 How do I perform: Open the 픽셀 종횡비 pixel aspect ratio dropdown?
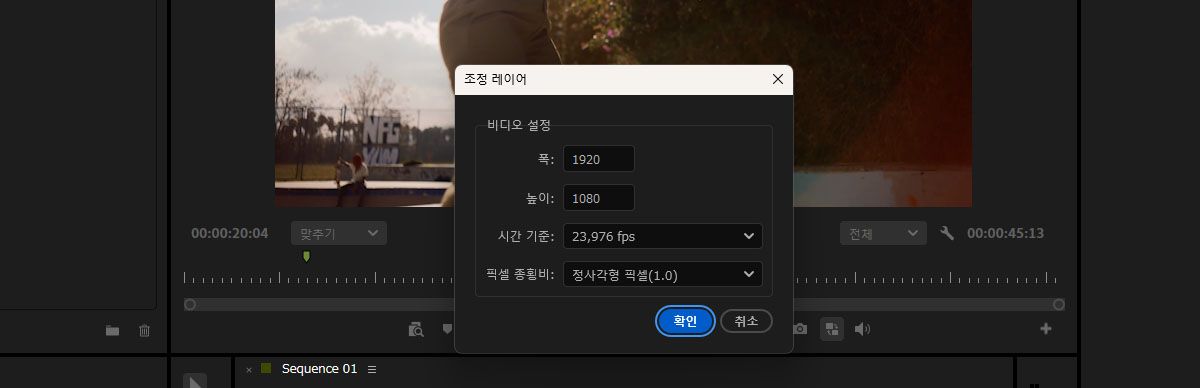[663, 274]
